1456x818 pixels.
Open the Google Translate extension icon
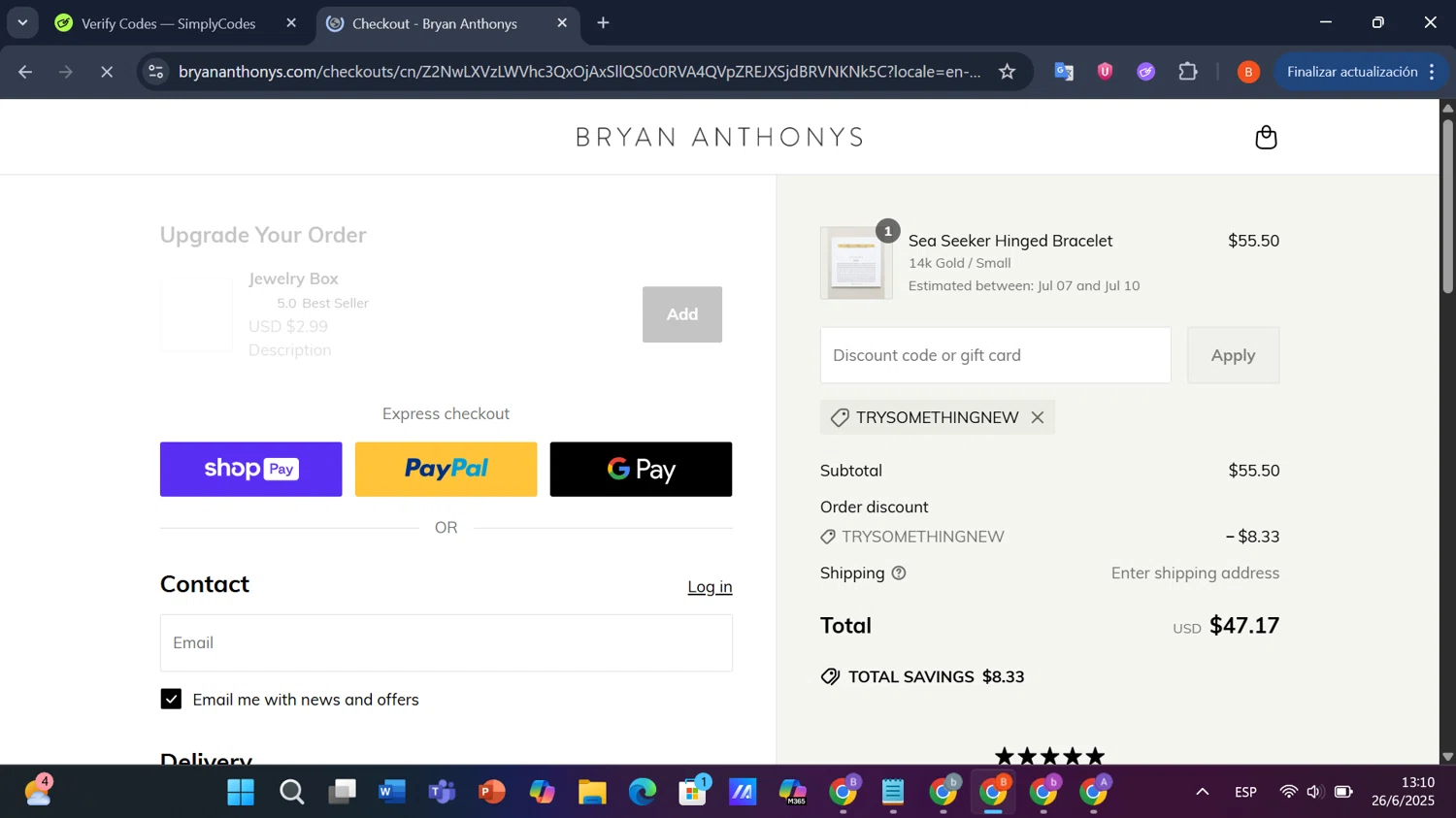tap(1064, 72)
